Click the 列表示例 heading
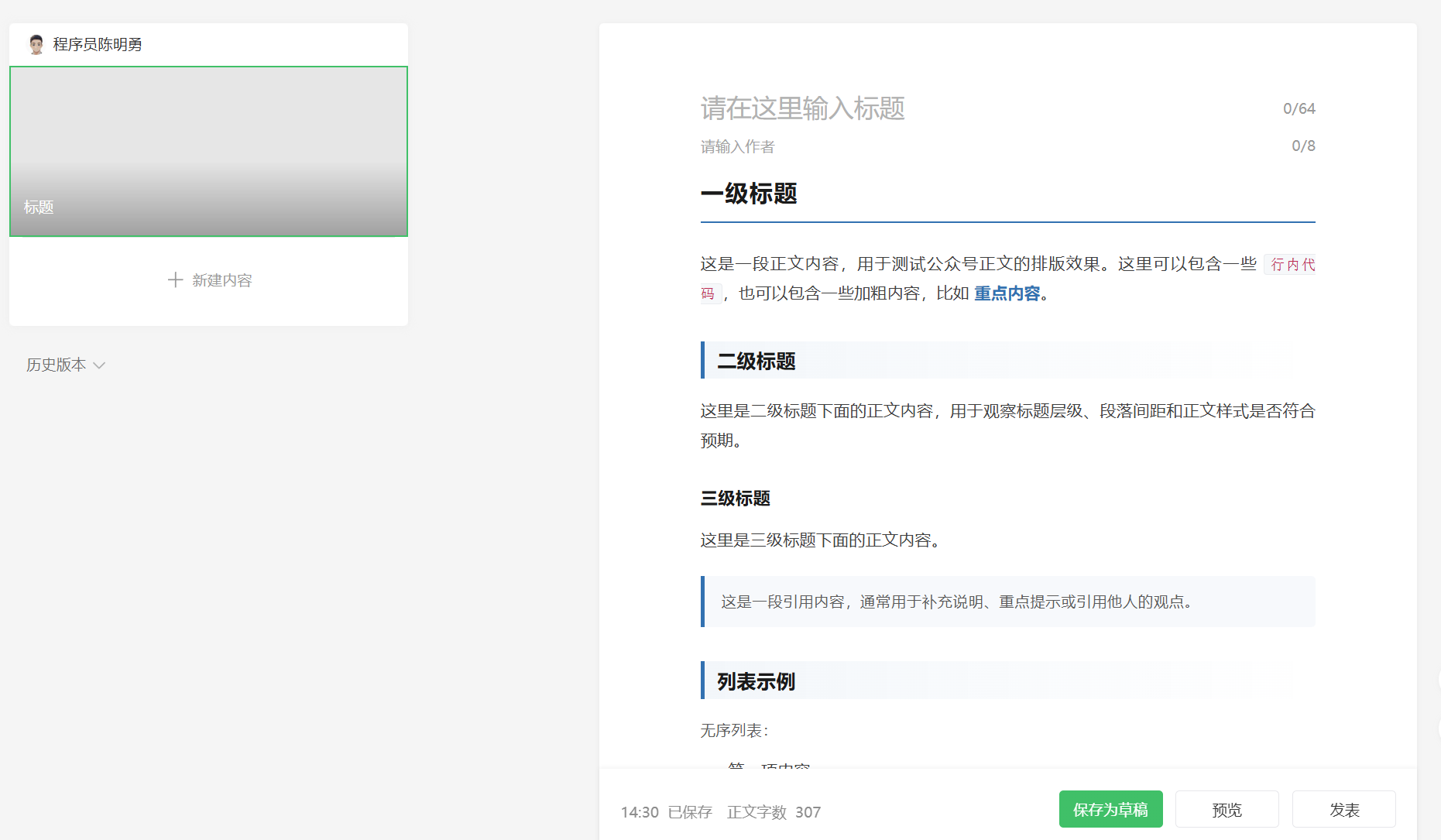This screenshot has width=1441, height=840. 756,681
